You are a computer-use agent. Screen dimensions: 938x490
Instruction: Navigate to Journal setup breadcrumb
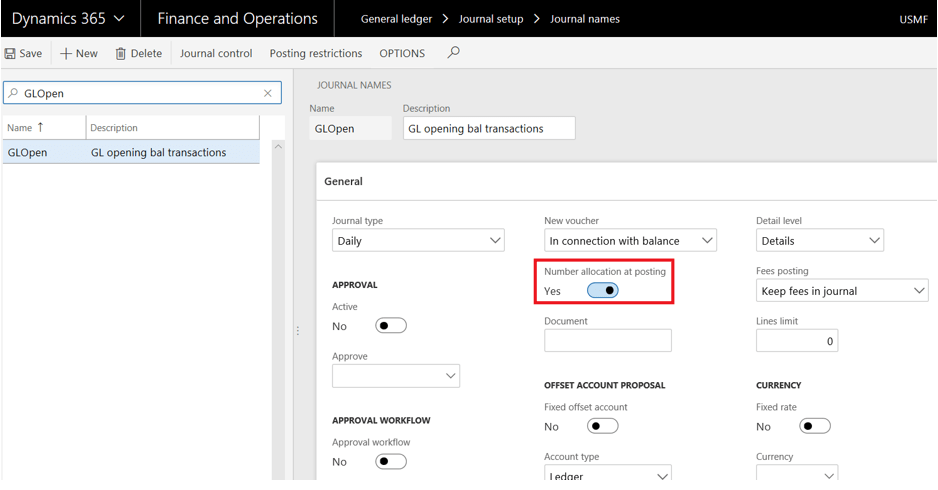(x=490, y=19)
